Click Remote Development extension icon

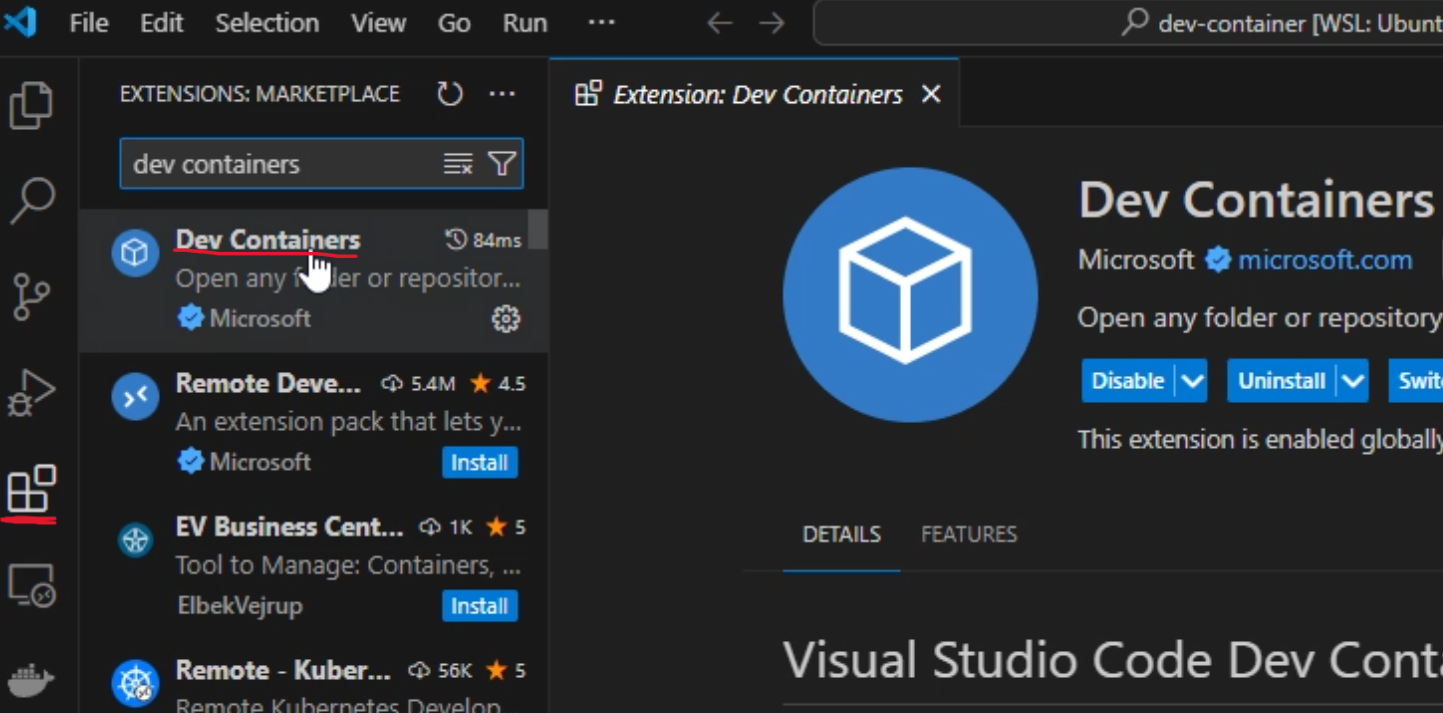[135, 397]
